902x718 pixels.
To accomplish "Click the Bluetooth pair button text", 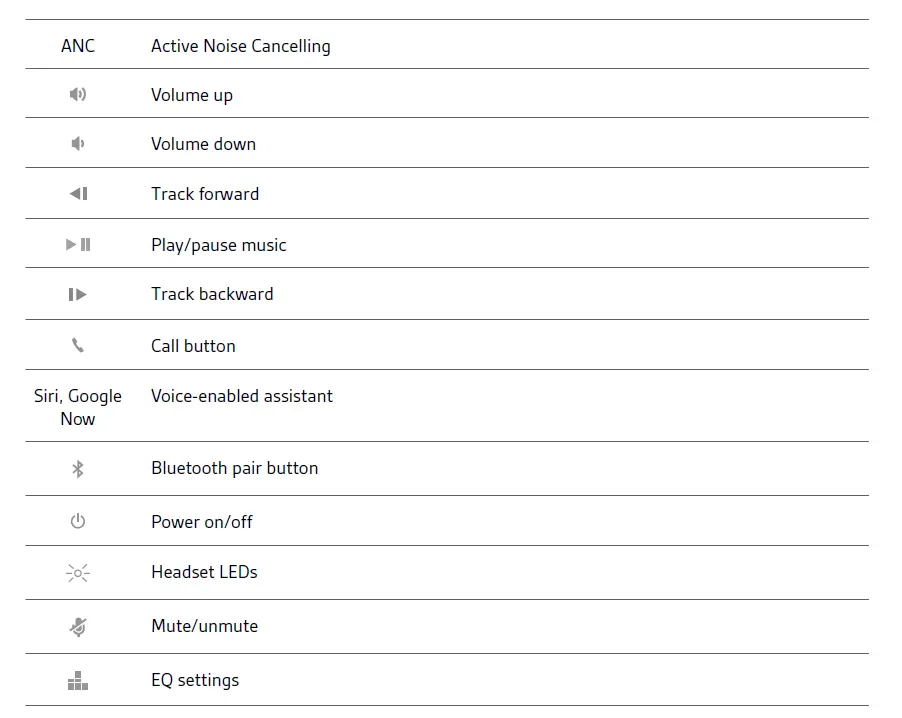I will (x=234, y=468).
